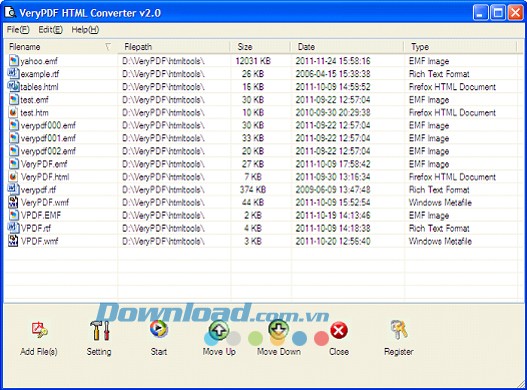Click the Move Up arrow icon
The width and height of the screenshot is (527, 390).
[x=219, y=330]
